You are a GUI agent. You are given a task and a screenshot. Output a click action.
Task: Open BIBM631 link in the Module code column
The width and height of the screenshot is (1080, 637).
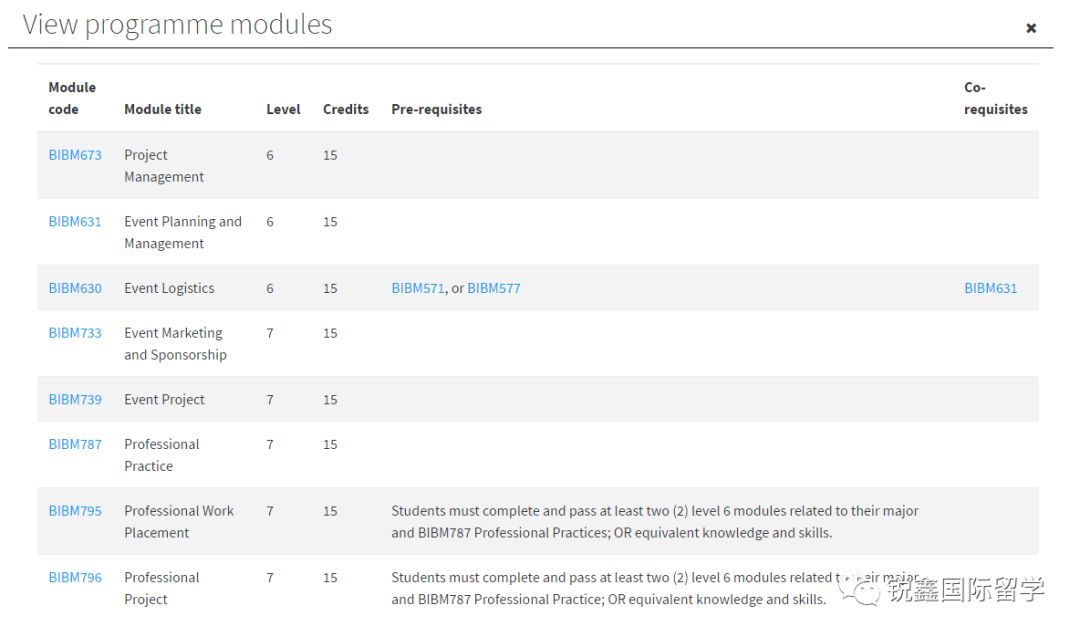(75, 222)
